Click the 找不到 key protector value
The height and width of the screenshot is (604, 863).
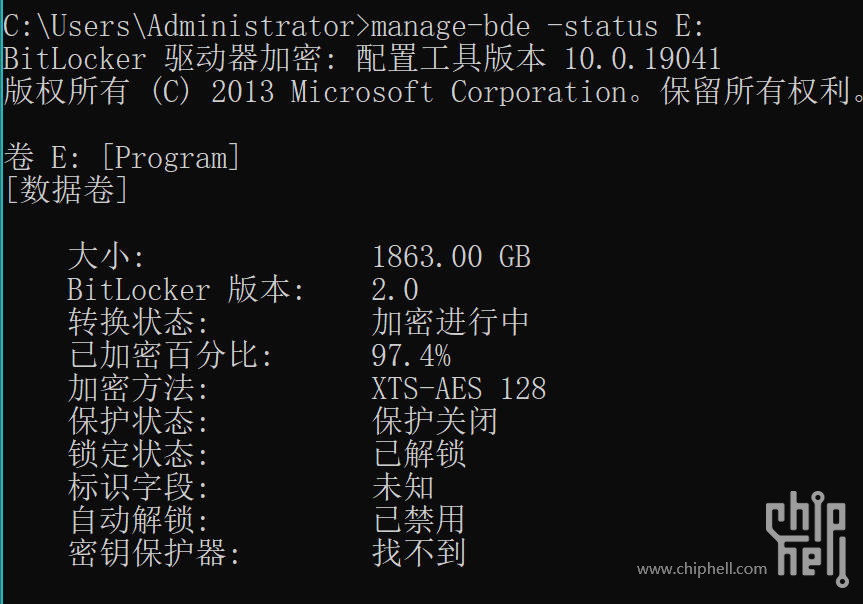[x=419, y=553]
